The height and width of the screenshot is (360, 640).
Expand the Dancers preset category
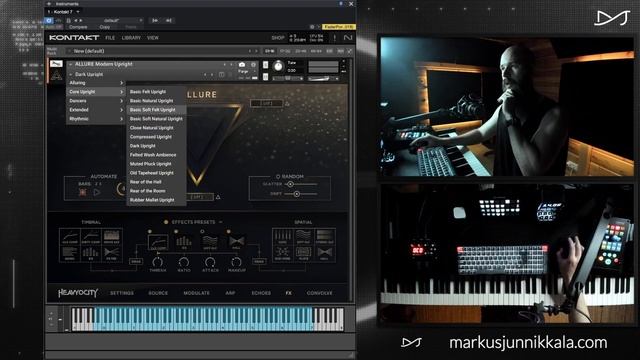(x=96, y=101)
